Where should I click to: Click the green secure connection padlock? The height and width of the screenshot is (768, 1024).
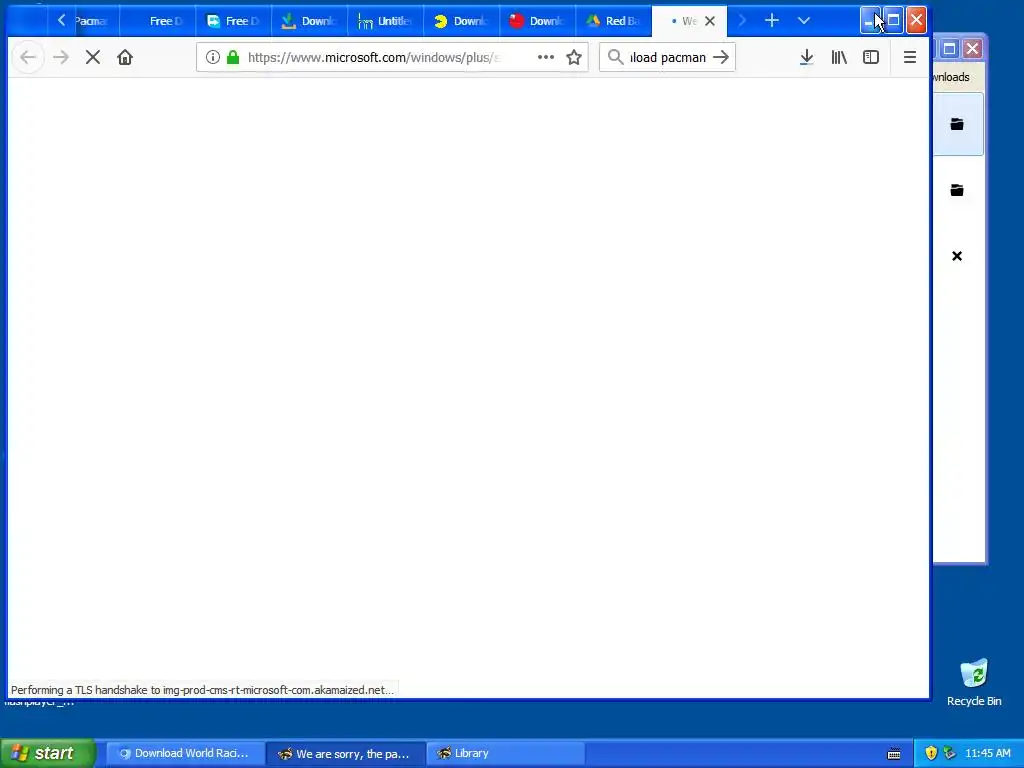pos(233,57)
